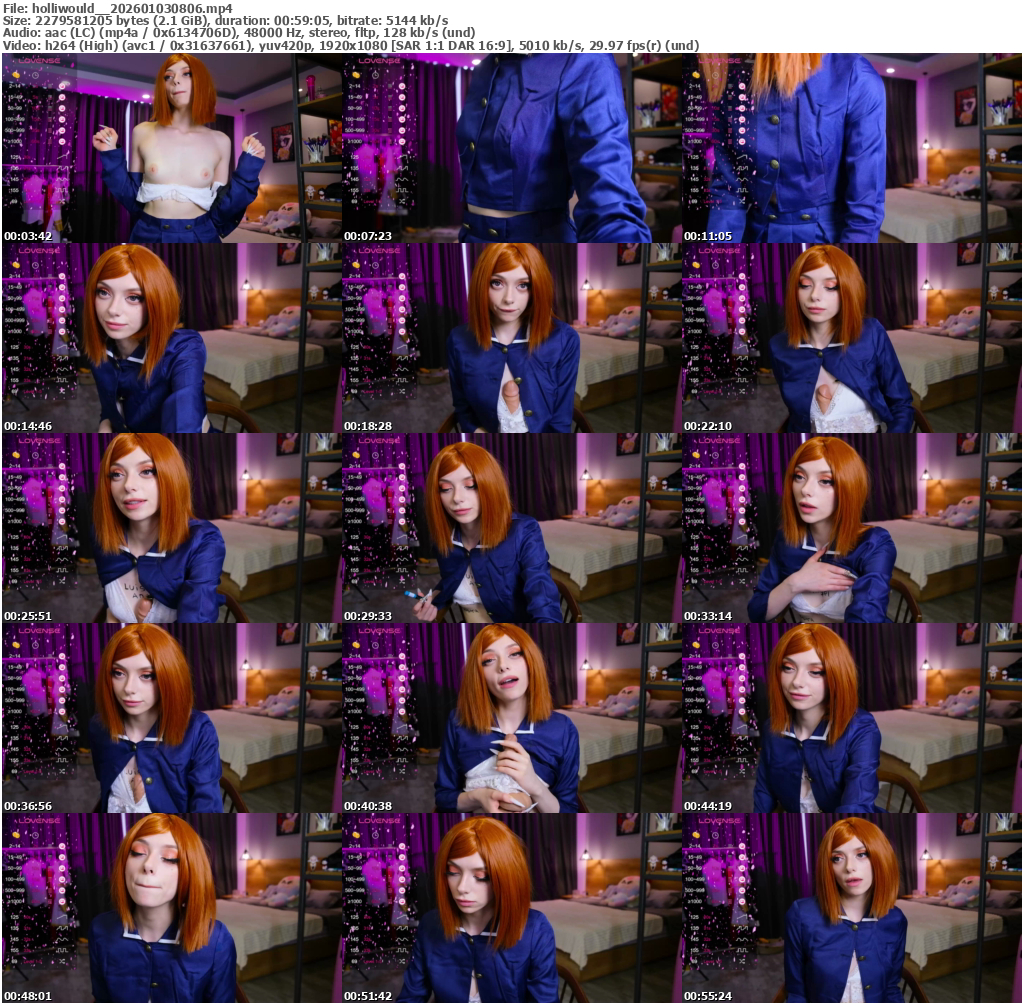Open the thumbnail stamped 00:22:10
1024x1003 pixels.
852,338
